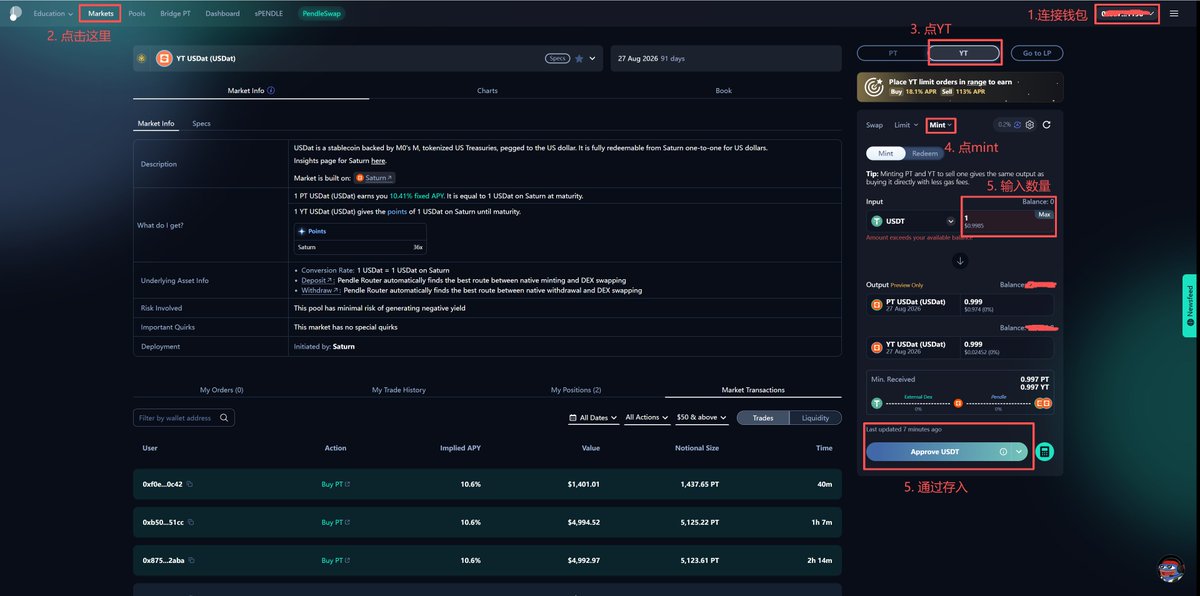Switch to YT token toggle
1200x596 pixels.
pos(964,53)
